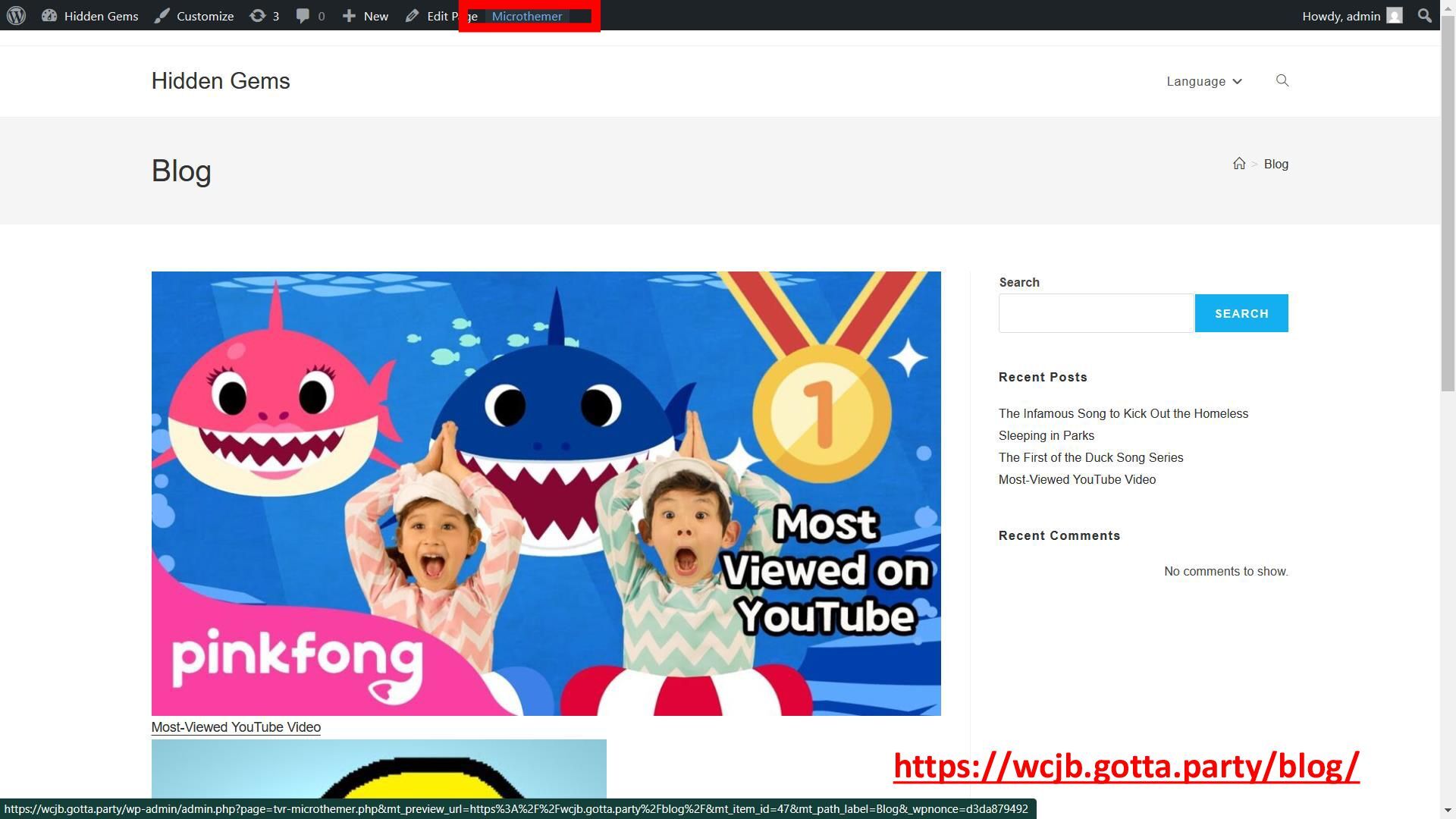Screen dimensions: 1456x819
Task: Go to Hidden Gems site title
Action: pyautogui.click(x=221, y=81)
